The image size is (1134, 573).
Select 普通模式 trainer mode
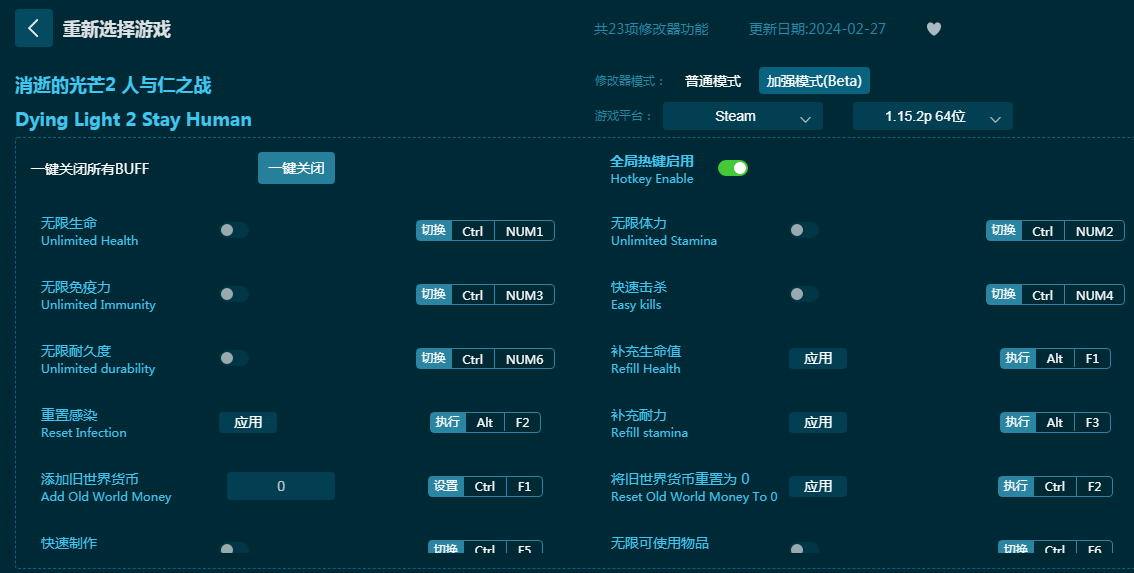coord(713,81)
